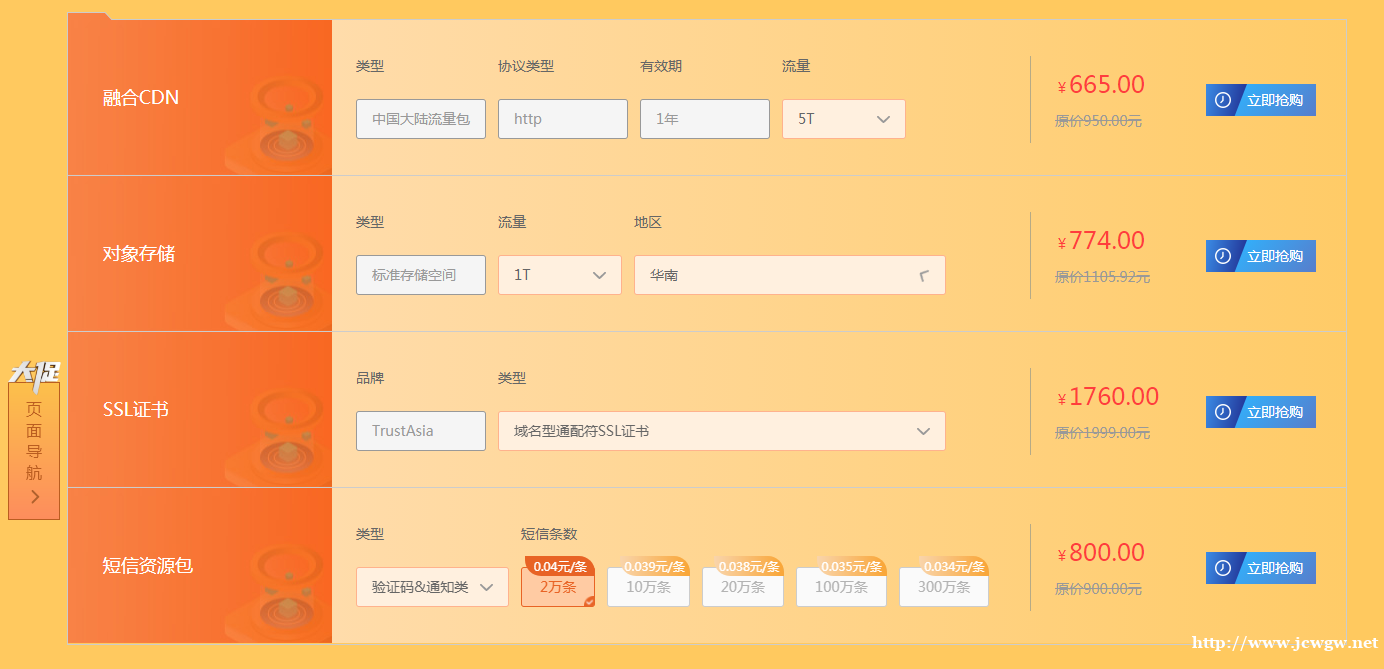
Task: Click clock icon in SSL证书 buy button
Action: coord(1222,412)
